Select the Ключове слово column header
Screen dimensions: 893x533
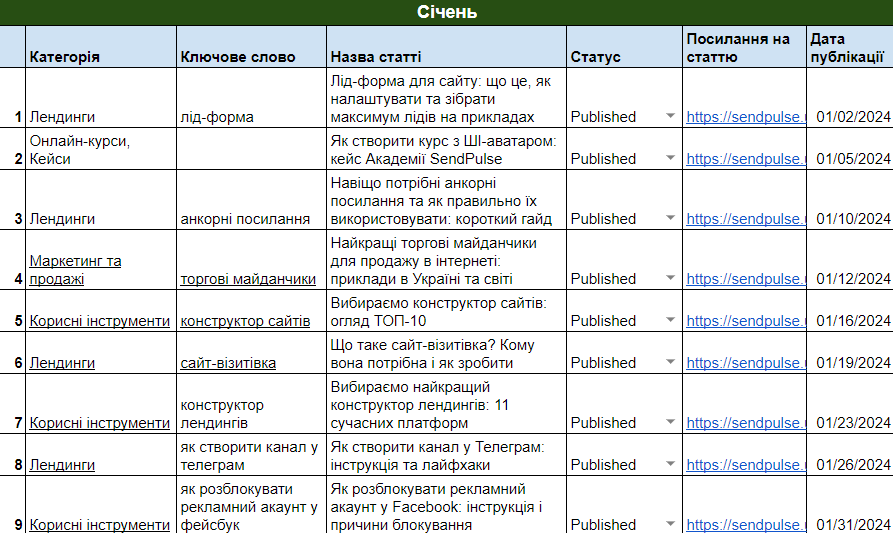point(251,47)
